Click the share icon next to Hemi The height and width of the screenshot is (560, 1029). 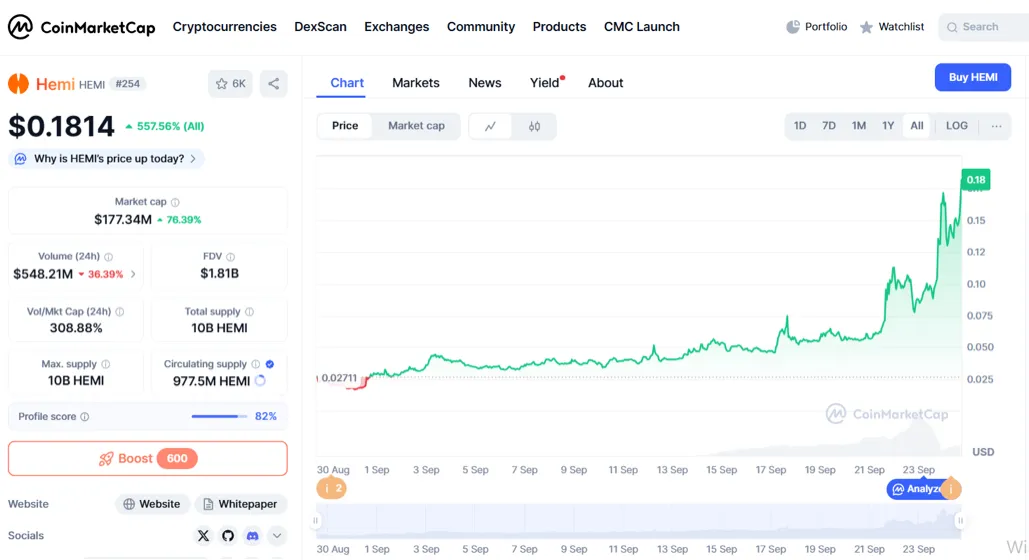click(x=273, y=84)
